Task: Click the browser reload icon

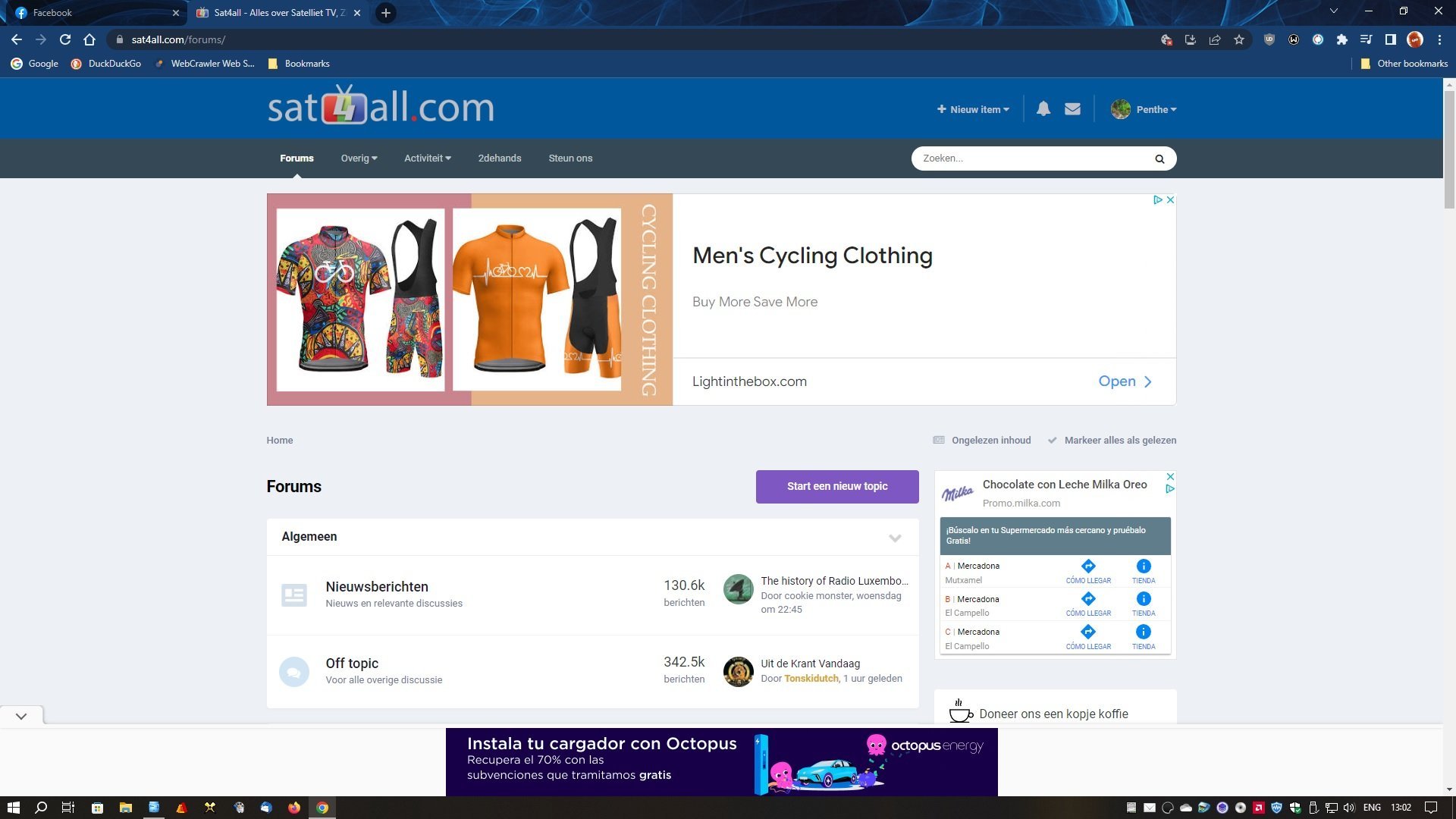Action: [x=65, y=39]
